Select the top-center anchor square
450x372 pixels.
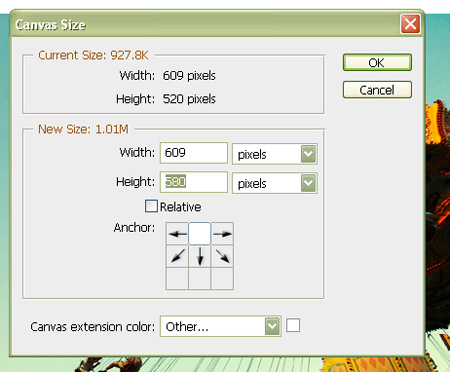199,234
